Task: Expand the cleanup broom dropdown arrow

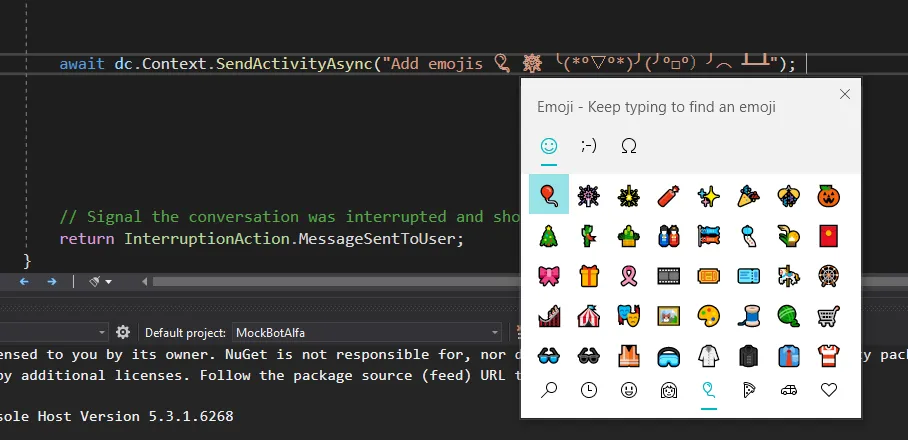Action: pyautogui.click(x=108, y=283)
